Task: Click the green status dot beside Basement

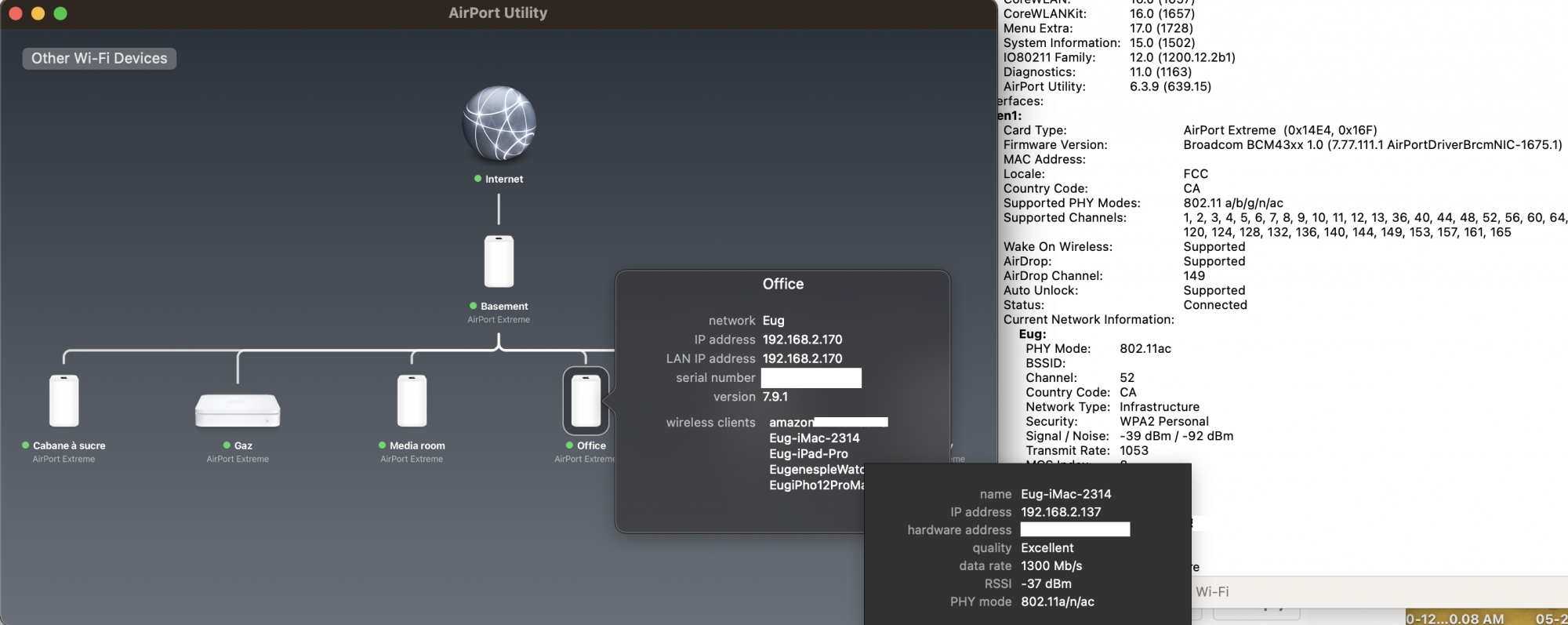Action: tap(473, 306)
